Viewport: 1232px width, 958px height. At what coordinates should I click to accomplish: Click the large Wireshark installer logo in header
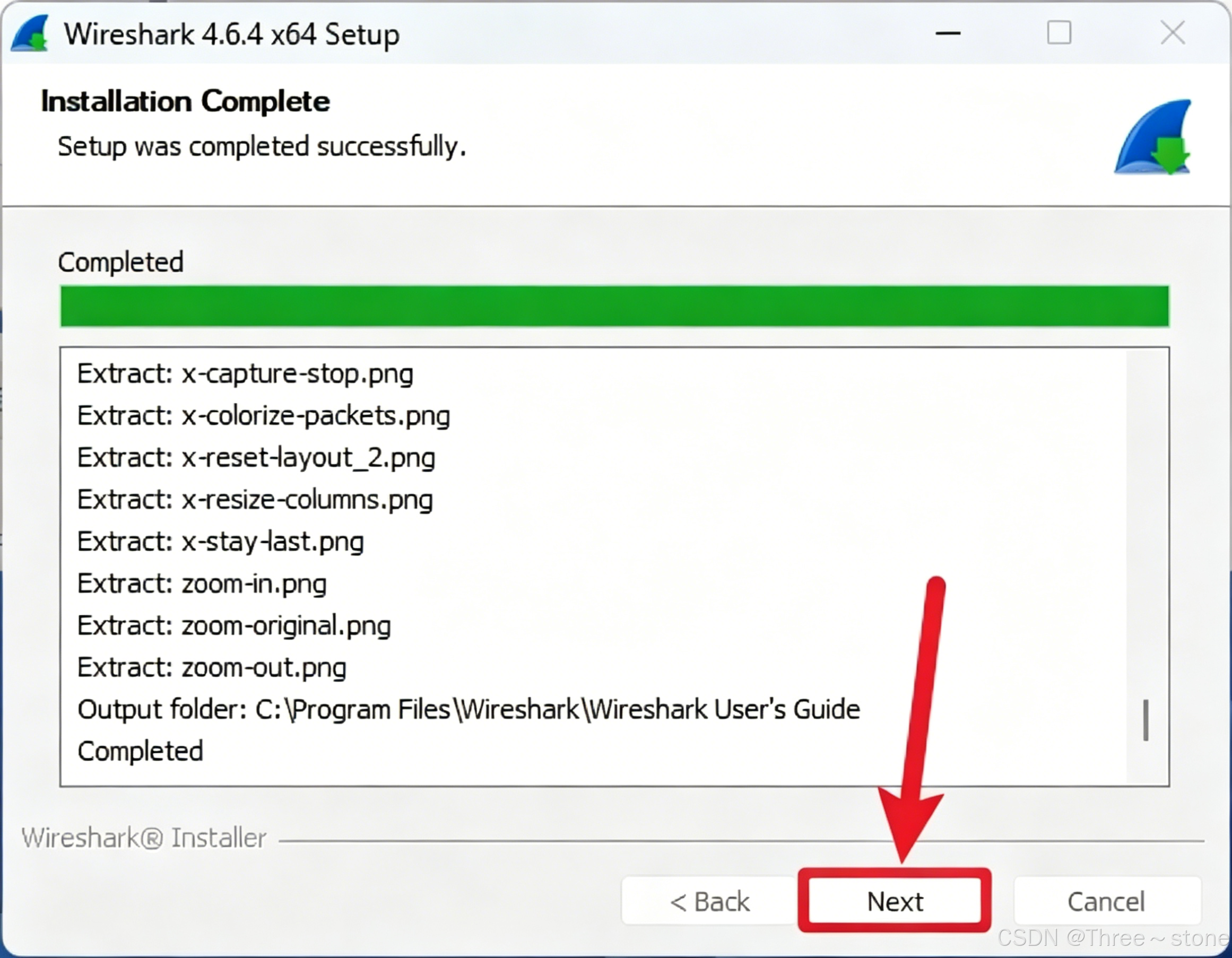pos(1153,137)
